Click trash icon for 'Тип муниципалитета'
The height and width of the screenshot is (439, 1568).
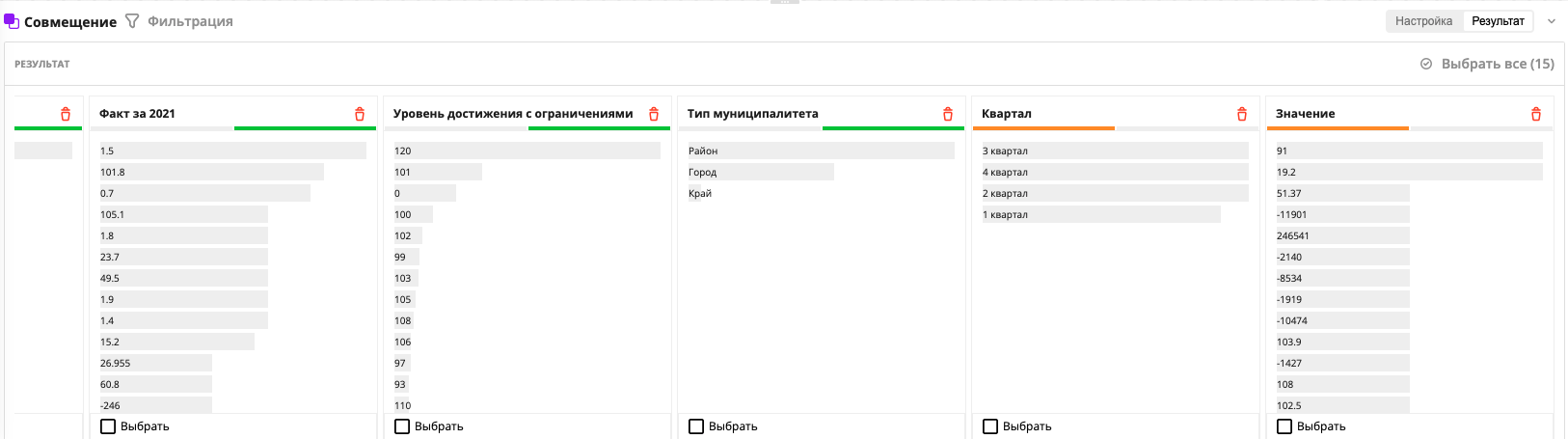click(x=948, y=114)
